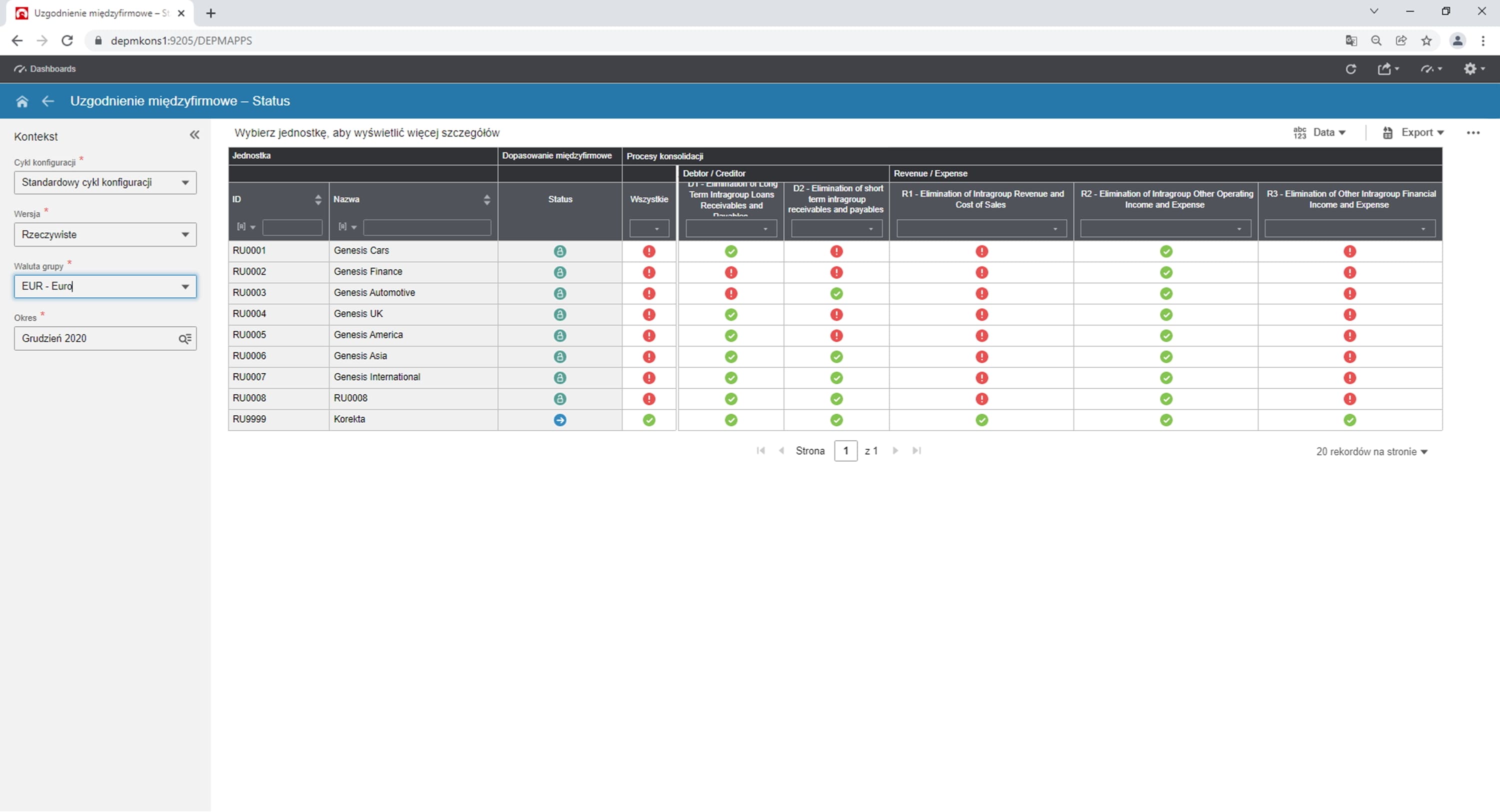Sort the table by the Nazwa column
The width and height of the screenshot is (1500, 812).
tap(487, 200)
